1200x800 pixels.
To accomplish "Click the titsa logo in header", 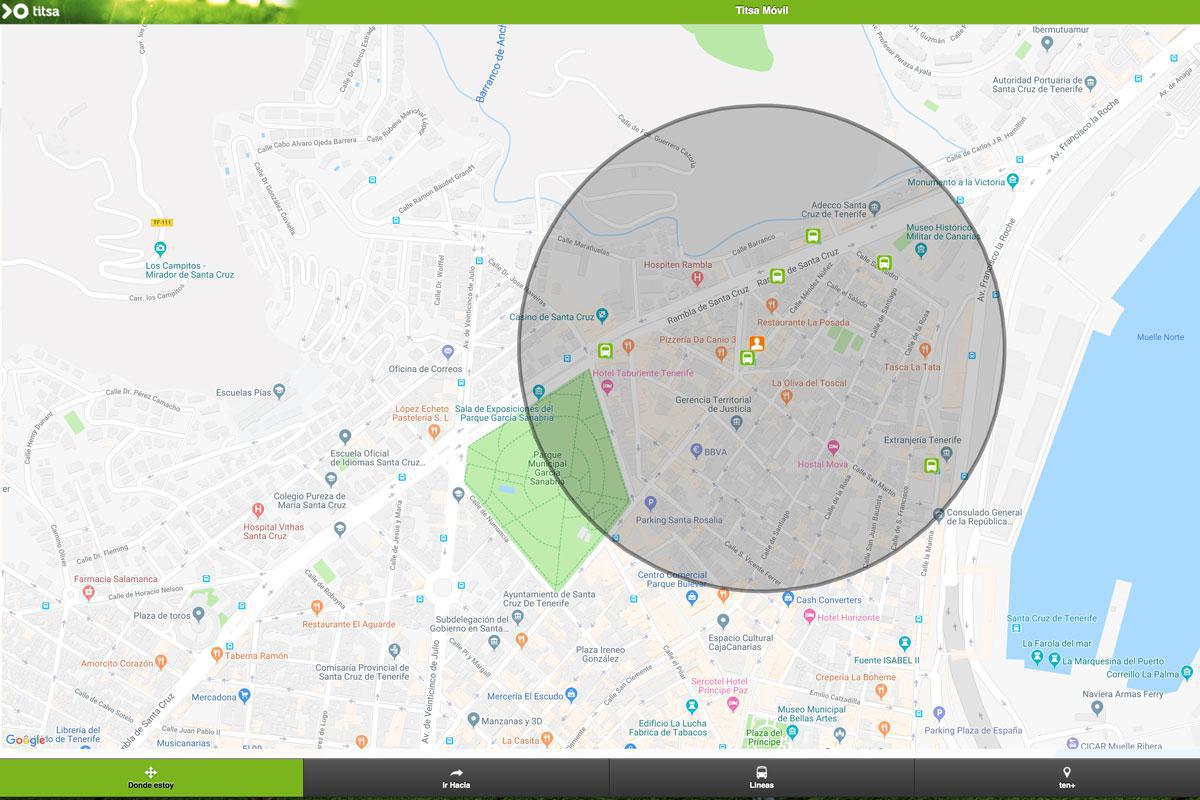I will (32, 11).
